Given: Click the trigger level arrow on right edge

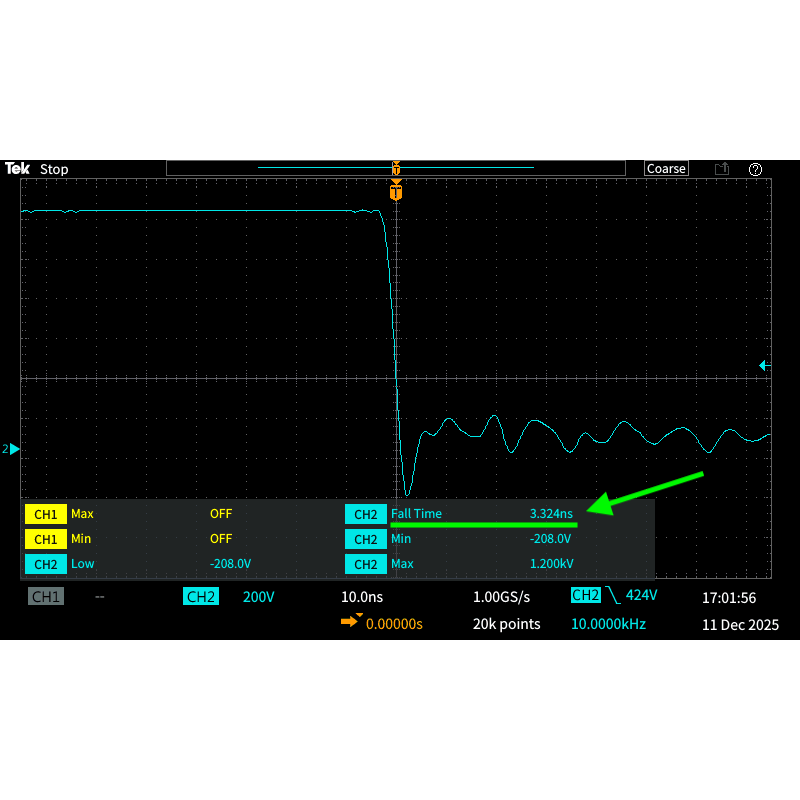Looking at the screenshot, I should tap(764, 366).
